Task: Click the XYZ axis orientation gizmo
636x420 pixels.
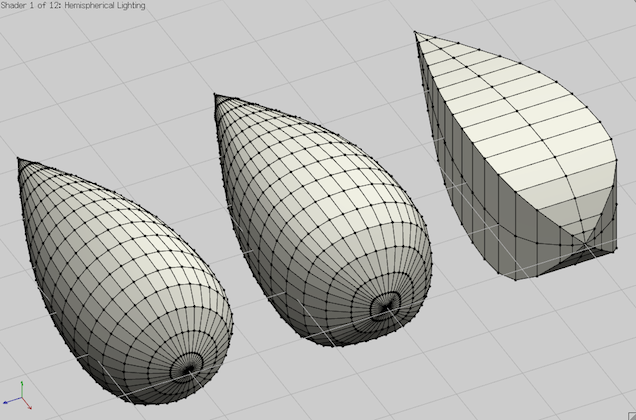Action: click(x=17, y=395)
